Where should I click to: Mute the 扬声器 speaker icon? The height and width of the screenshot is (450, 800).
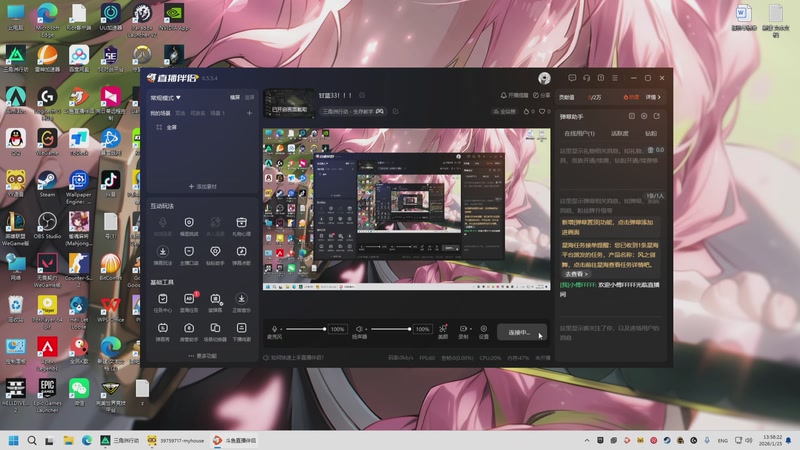[x=359, y=329]
